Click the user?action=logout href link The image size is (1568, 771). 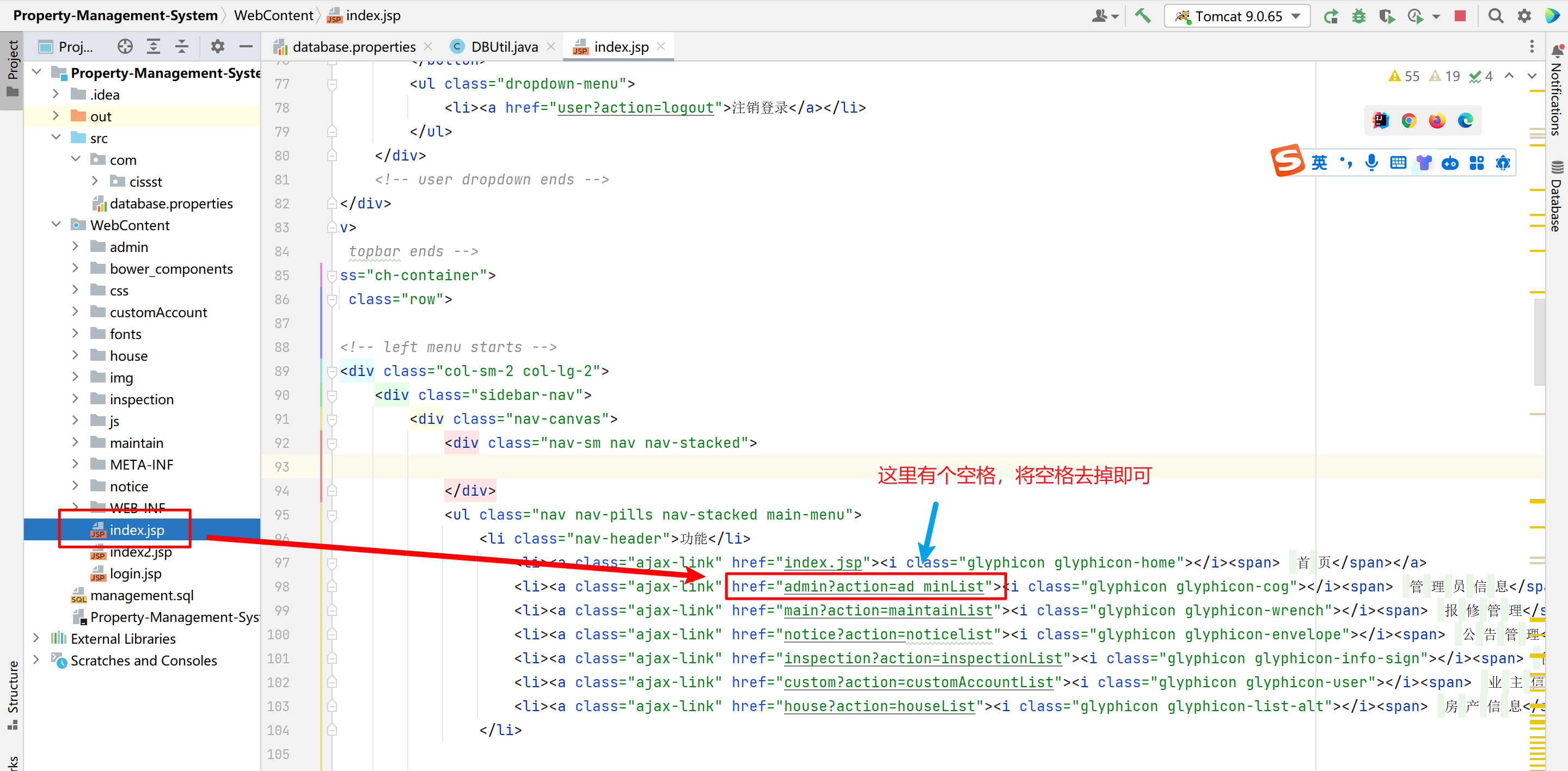coord(635,108)
